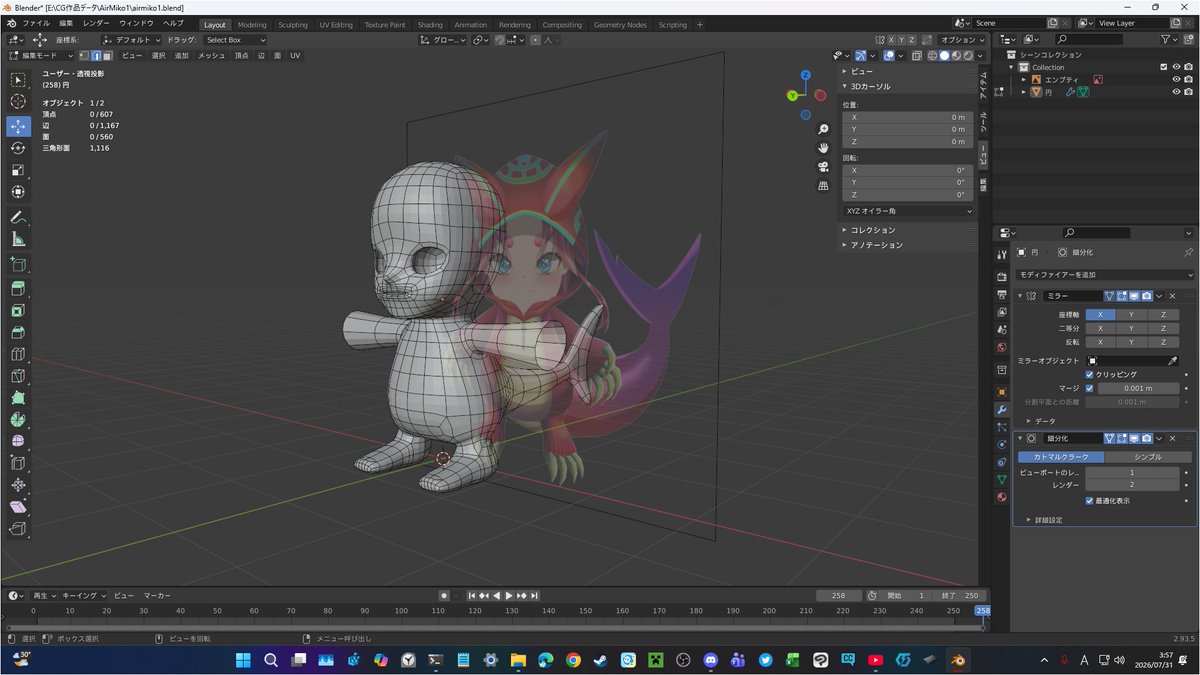1200x675 pixels.
Task: Click the viewport zoom magnifier icon
Action: point(823,130)
